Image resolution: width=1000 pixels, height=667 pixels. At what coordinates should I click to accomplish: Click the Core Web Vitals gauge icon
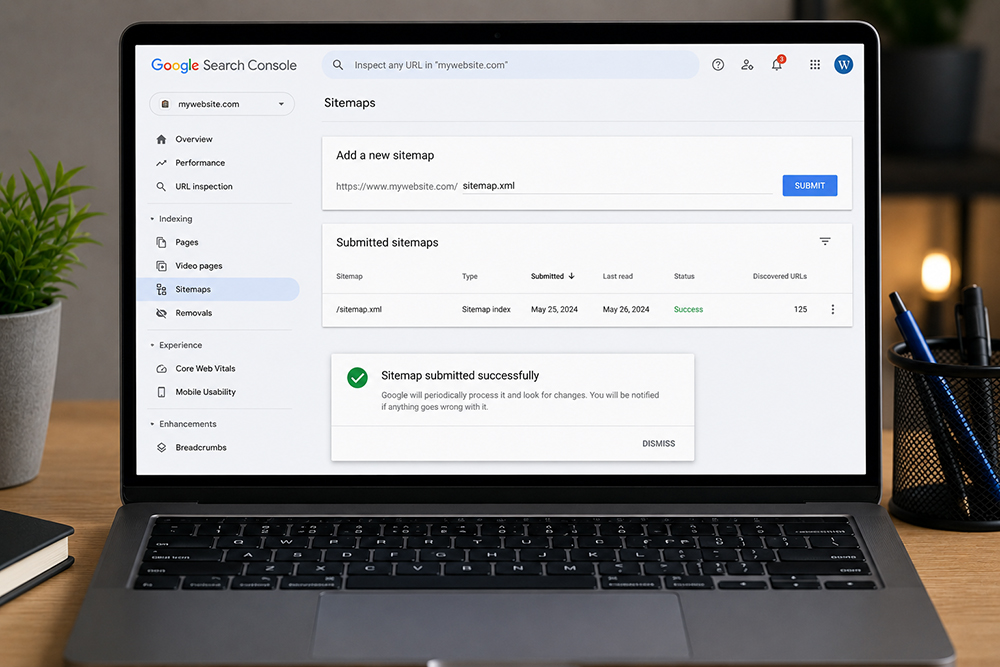[x=161, y=369]
